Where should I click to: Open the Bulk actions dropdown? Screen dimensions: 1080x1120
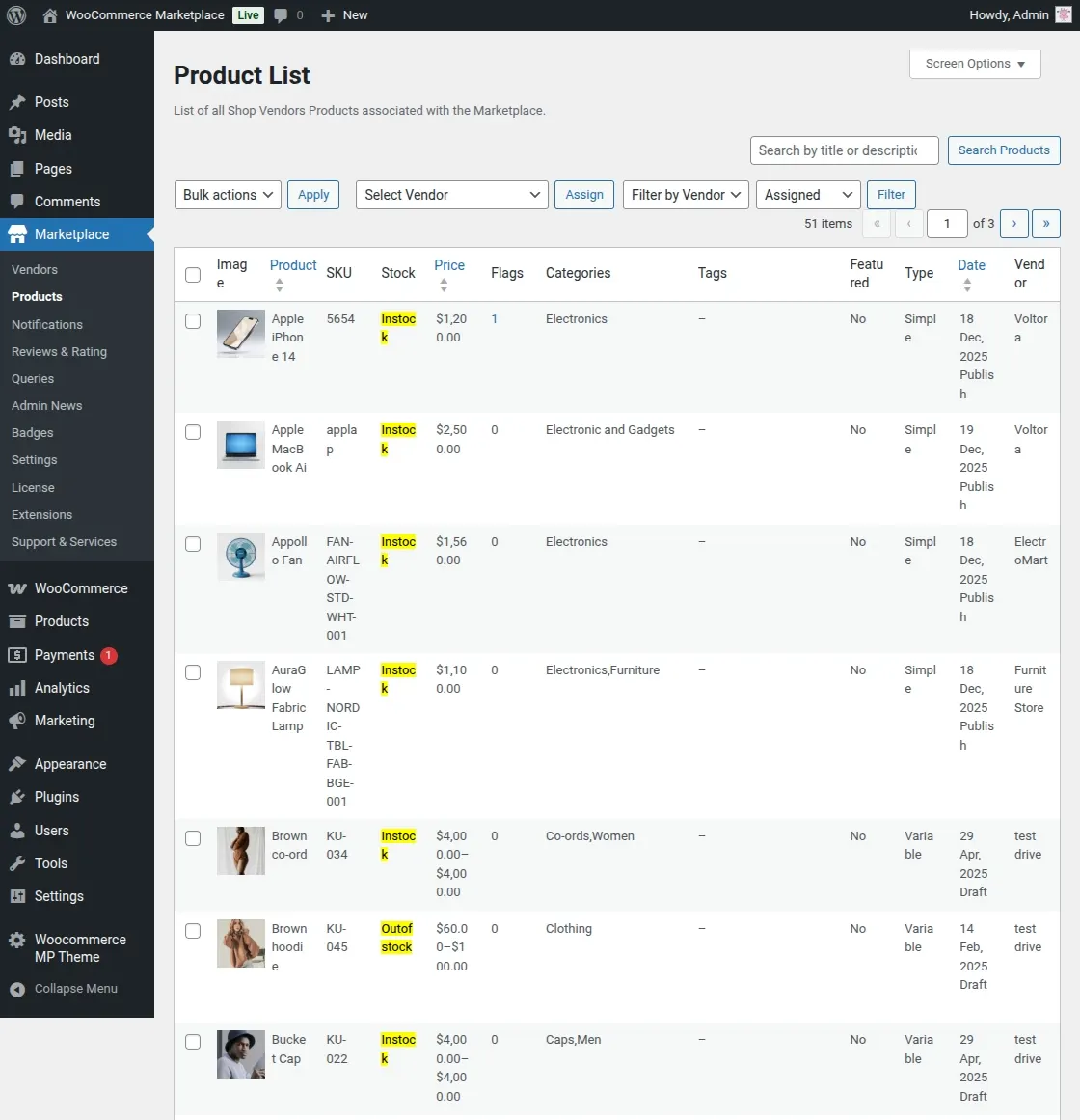(x=227, y=194)
